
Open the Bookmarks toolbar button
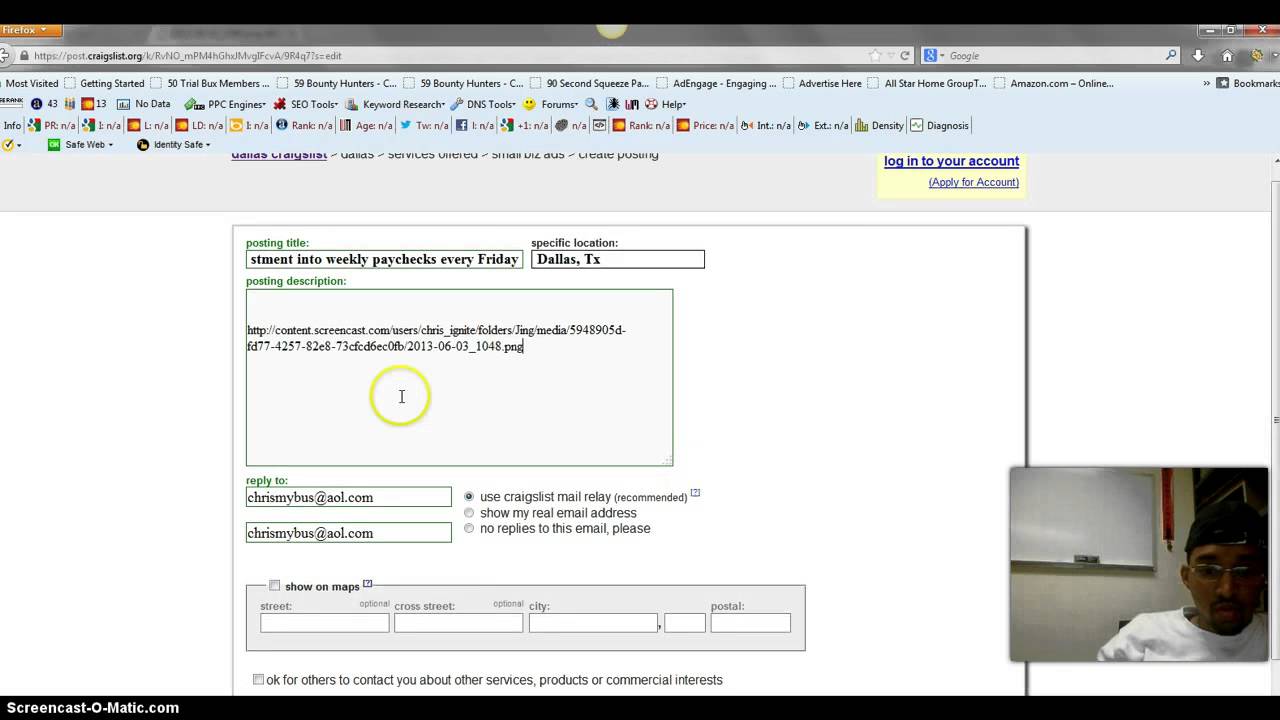tap(1248, 83)
